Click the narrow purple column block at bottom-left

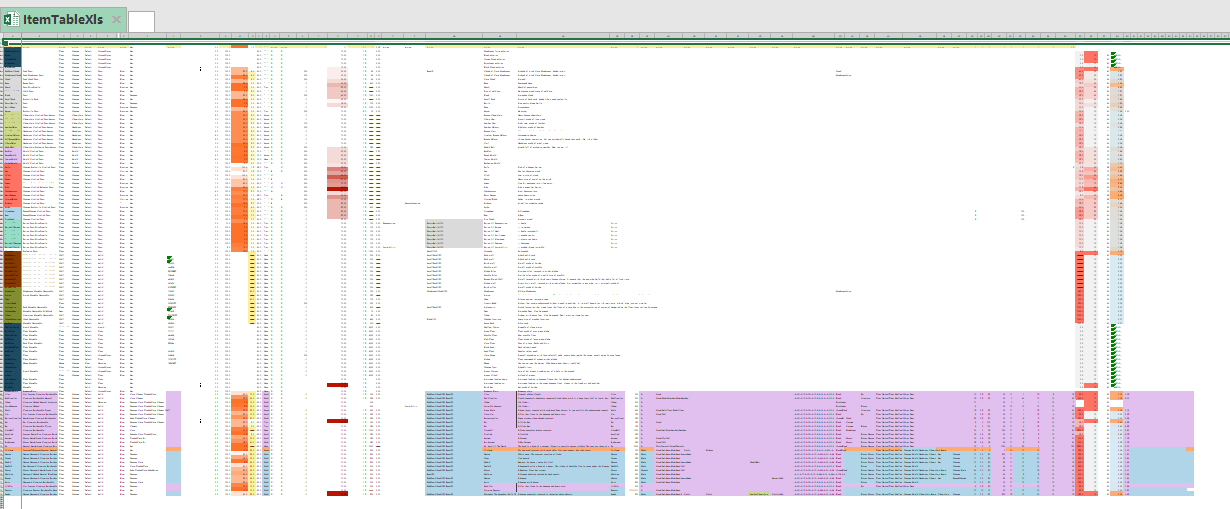tap(173, 420)
